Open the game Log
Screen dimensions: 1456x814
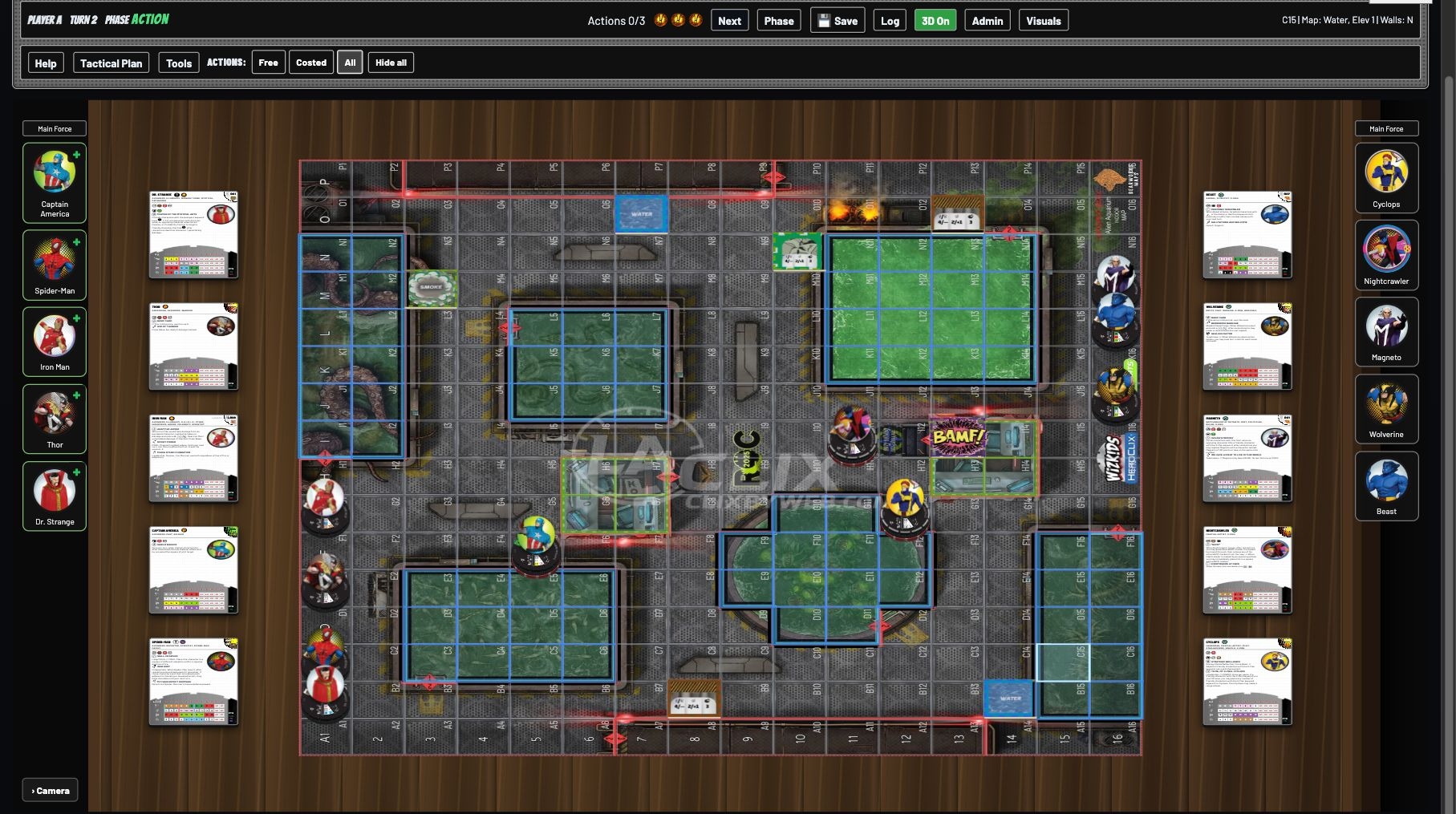pos(890,21)
